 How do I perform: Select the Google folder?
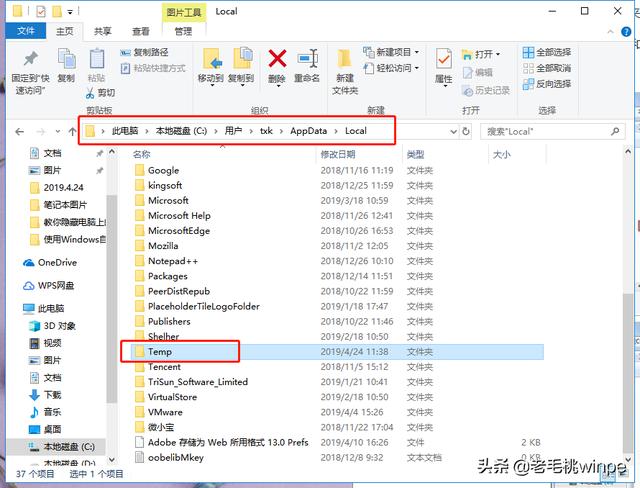(337, 171)
